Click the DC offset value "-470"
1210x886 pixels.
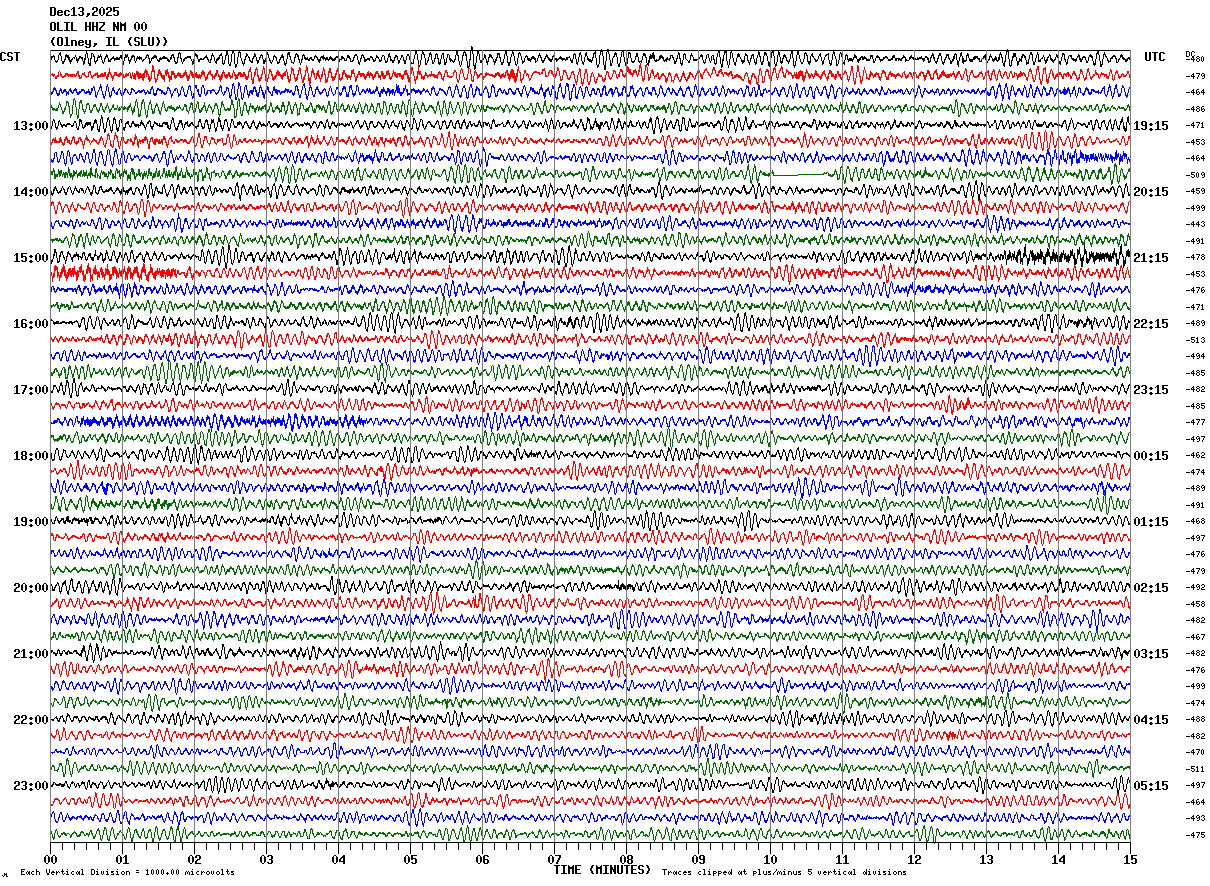[1195, 752]
